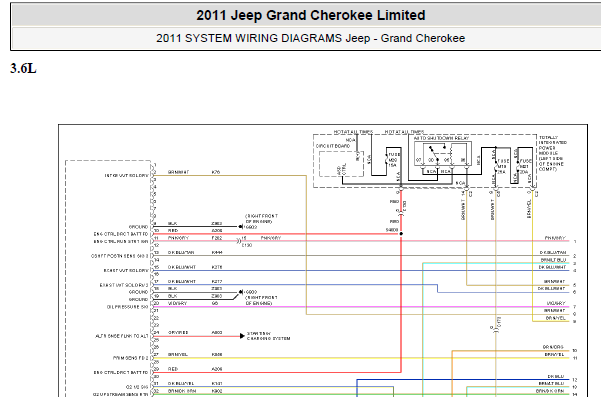Screen dimensions: 601x397
Task: Click the "C130" connector label
Action: (x=247, y=245)
